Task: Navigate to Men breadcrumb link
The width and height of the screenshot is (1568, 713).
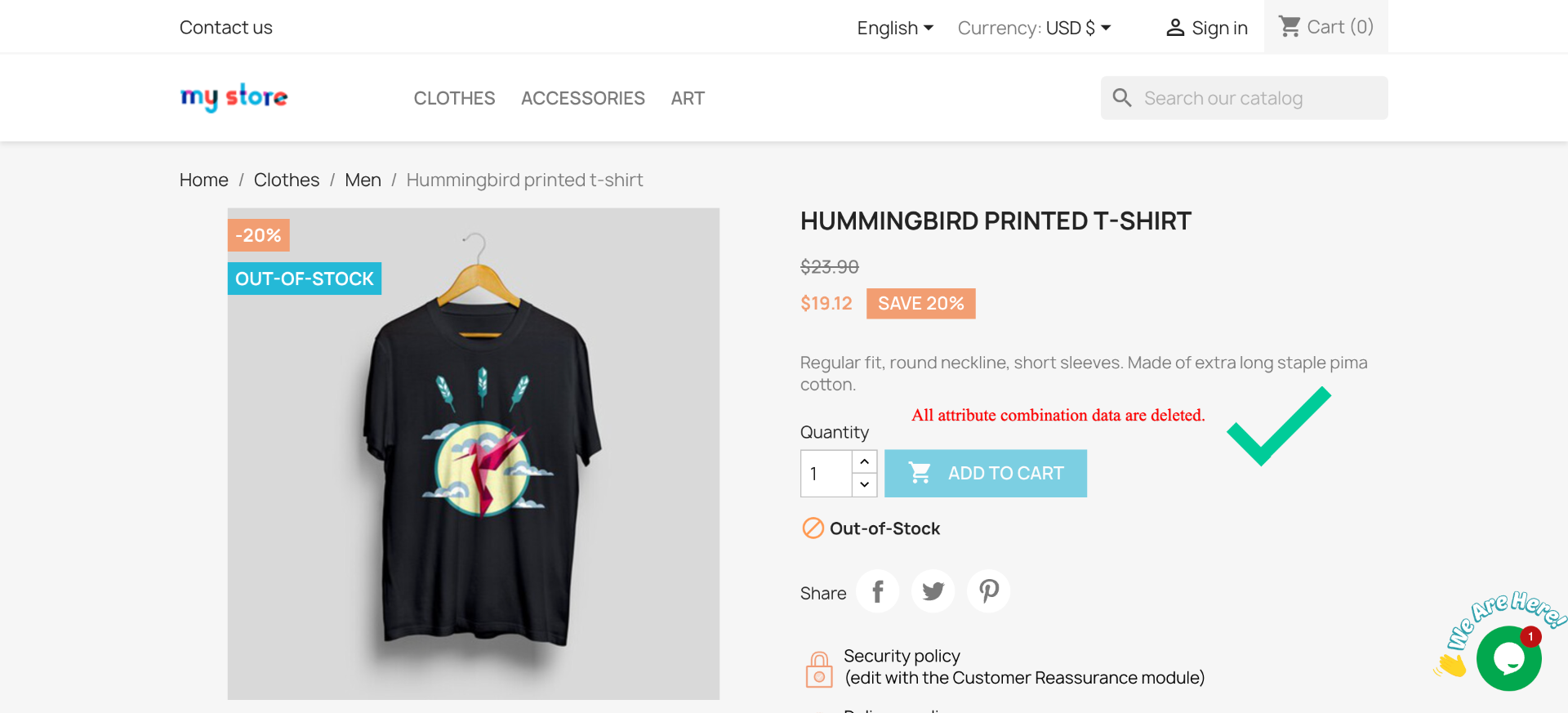Action: click(363, 180)
